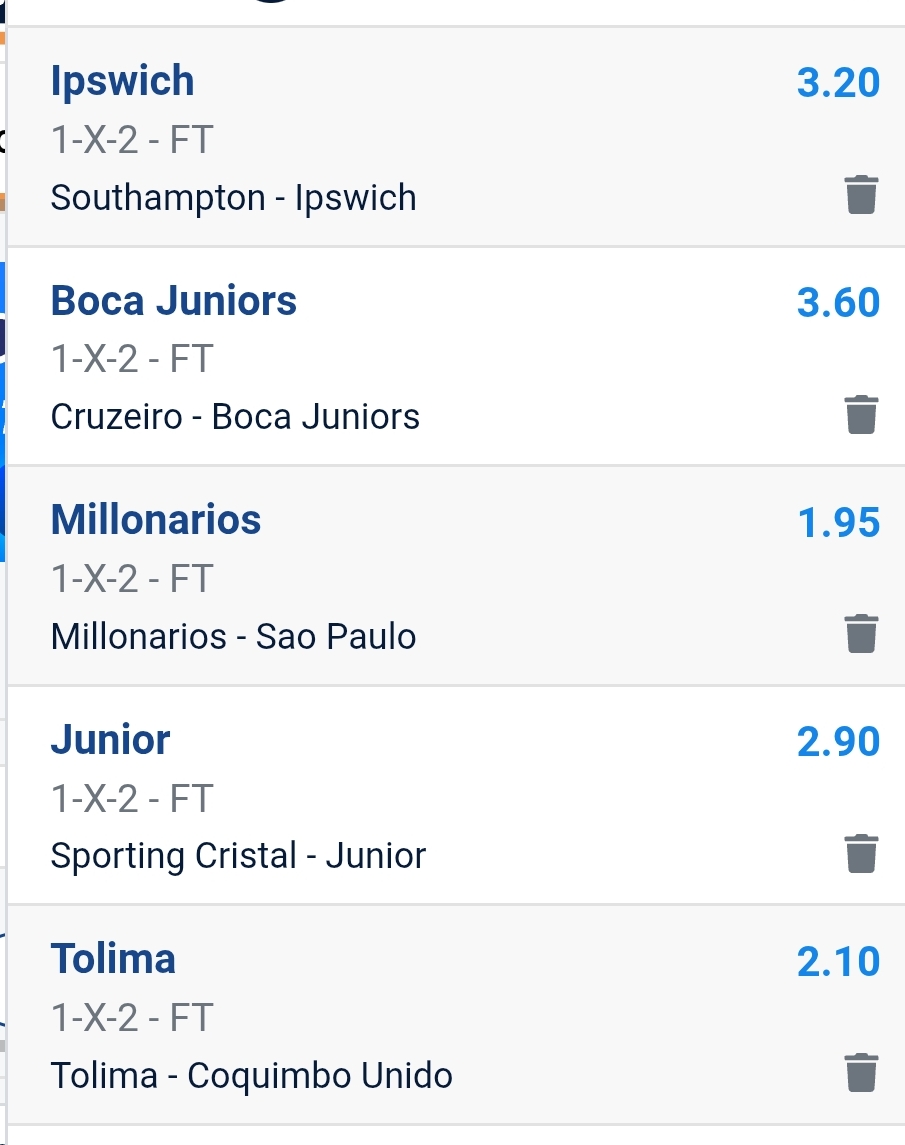The height and width of the screenshot is (1145, 905).
Task: Select the 1.95 odds value
Action: click(838, 522)
